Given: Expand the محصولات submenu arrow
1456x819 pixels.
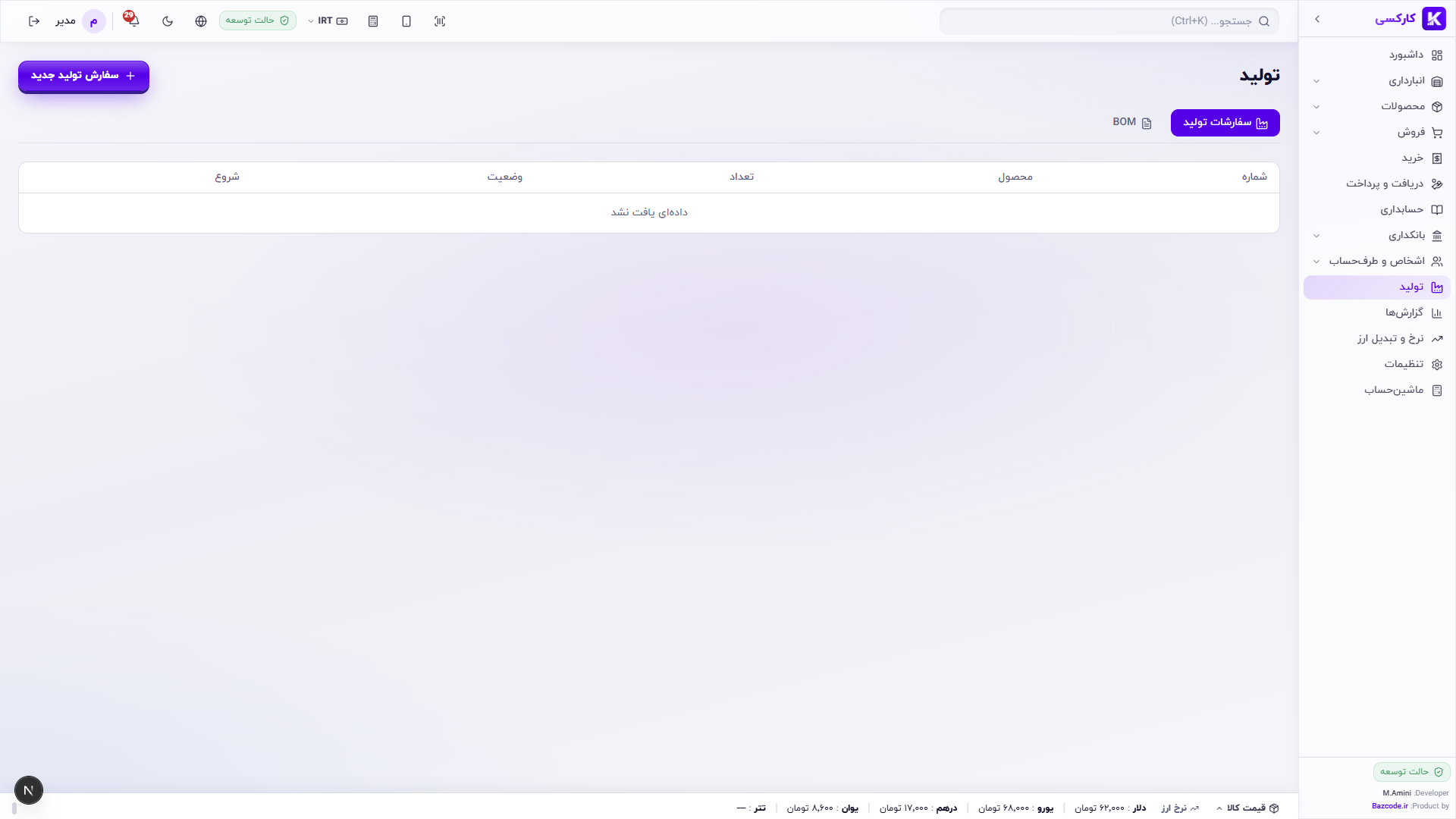Looking at the screenshot, I should [1316, 107].
